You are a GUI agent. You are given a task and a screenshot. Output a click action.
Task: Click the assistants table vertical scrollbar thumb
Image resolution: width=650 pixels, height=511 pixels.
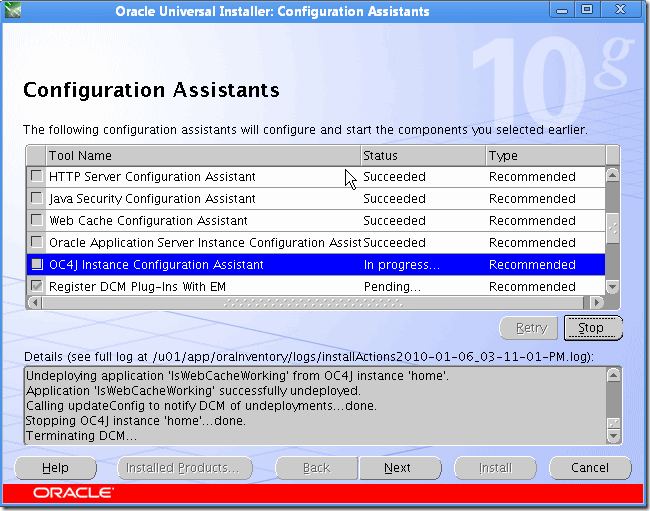click(612, 228)
